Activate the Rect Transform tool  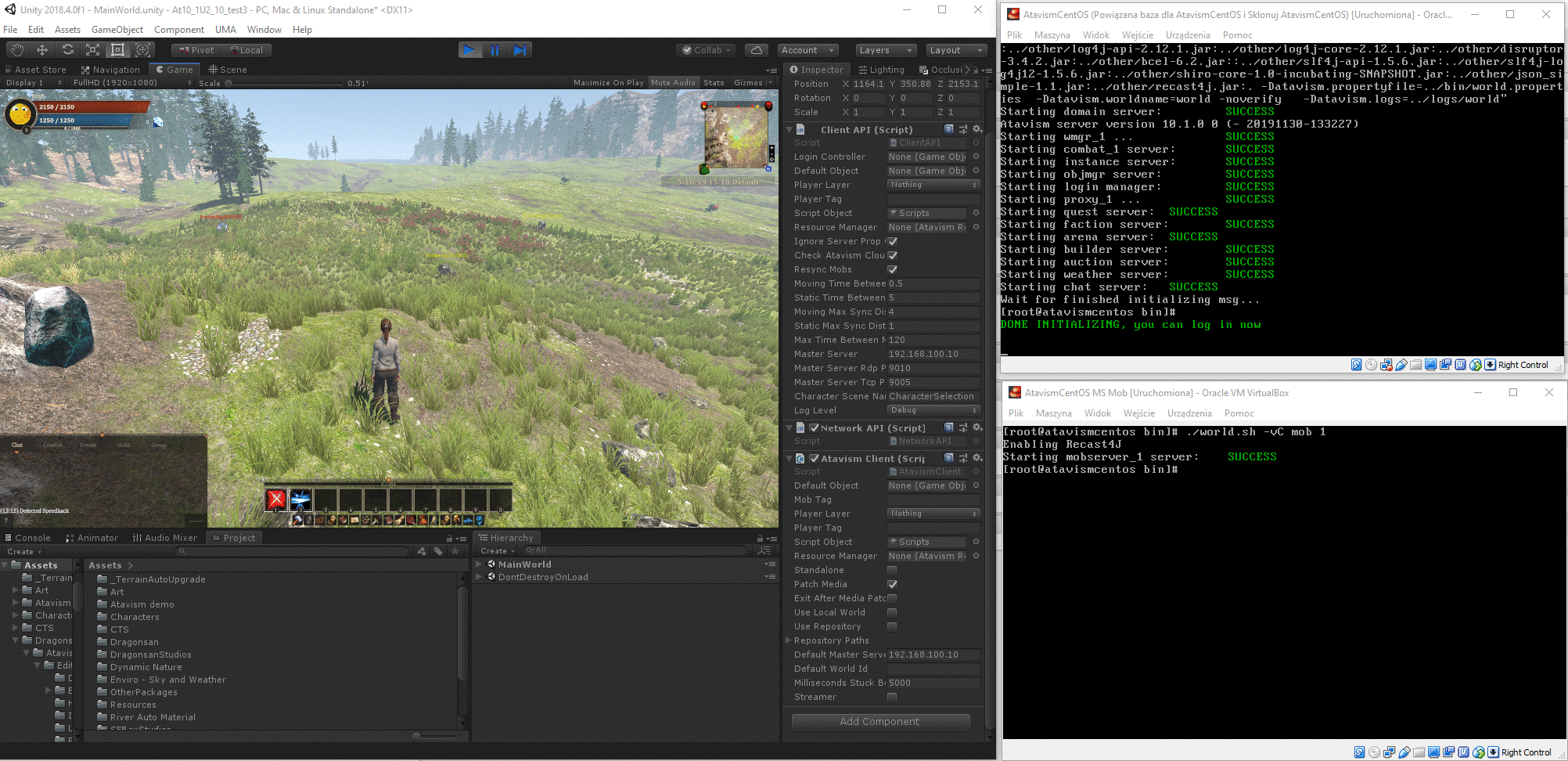pyautogui.click(x=117, y=50)
